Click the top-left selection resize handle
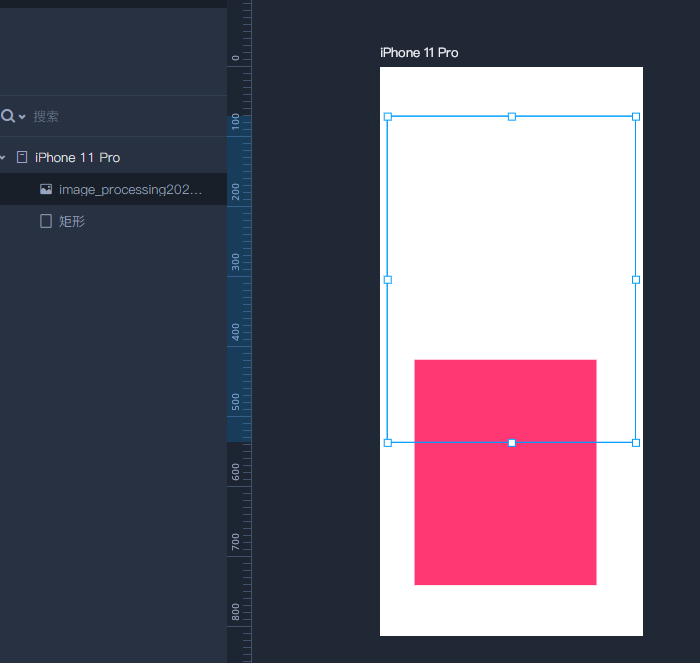The width and height of the screenshot is (700, 663). [x=388, y=117]
